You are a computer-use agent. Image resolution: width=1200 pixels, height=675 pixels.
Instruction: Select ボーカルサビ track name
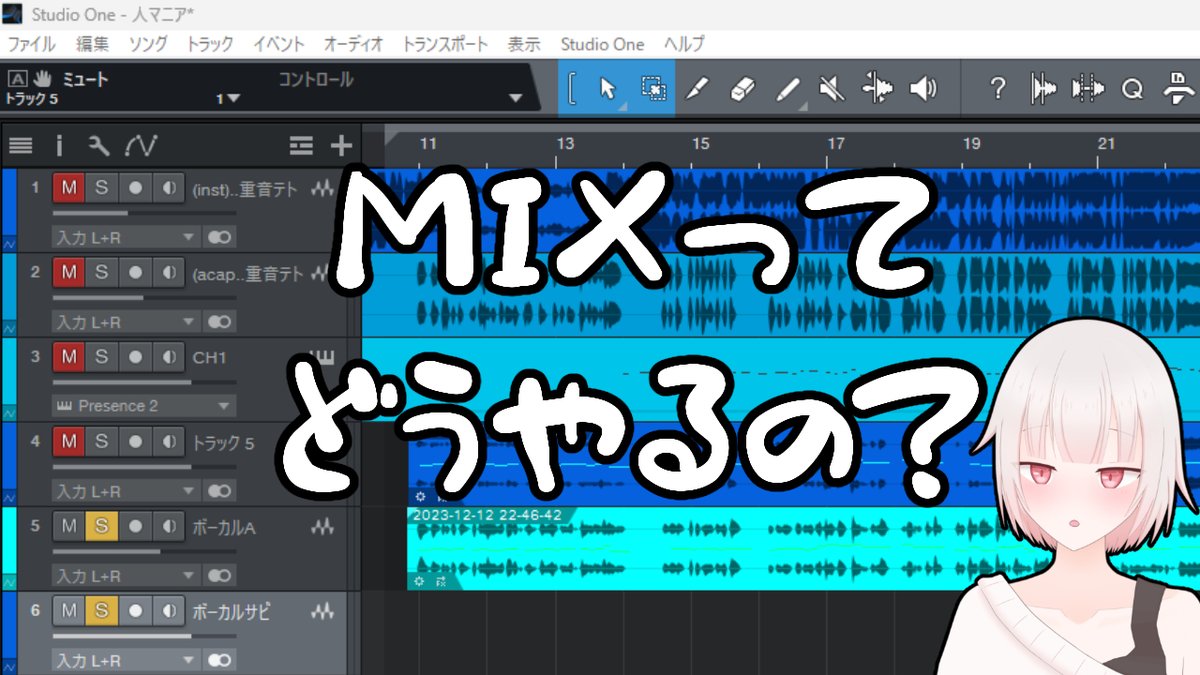coord(230,610)
